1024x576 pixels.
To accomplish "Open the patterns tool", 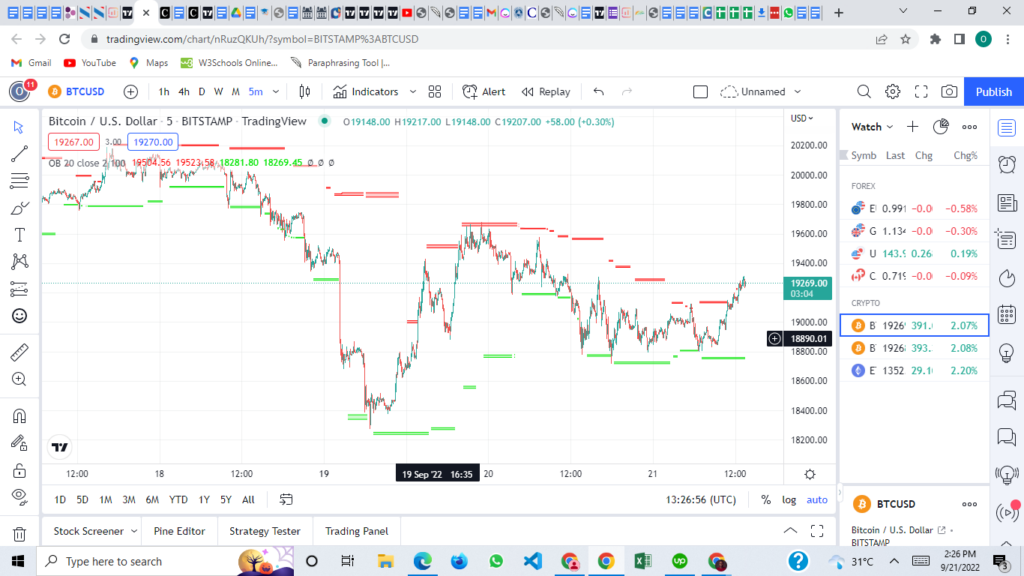I will [19, 262].
